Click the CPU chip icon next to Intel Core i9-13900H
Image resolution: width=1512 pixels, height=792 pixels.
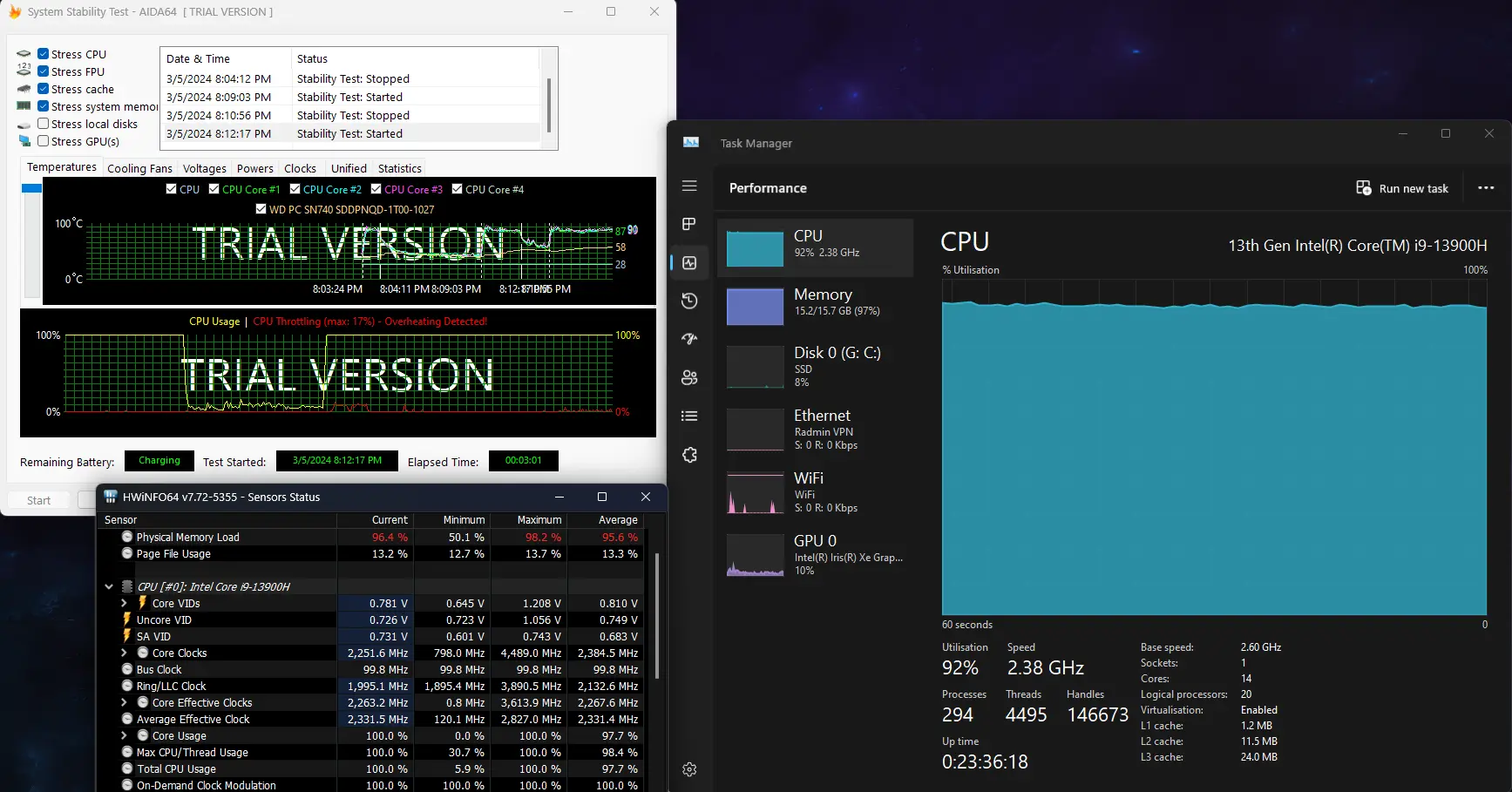[x=127, y=586]
